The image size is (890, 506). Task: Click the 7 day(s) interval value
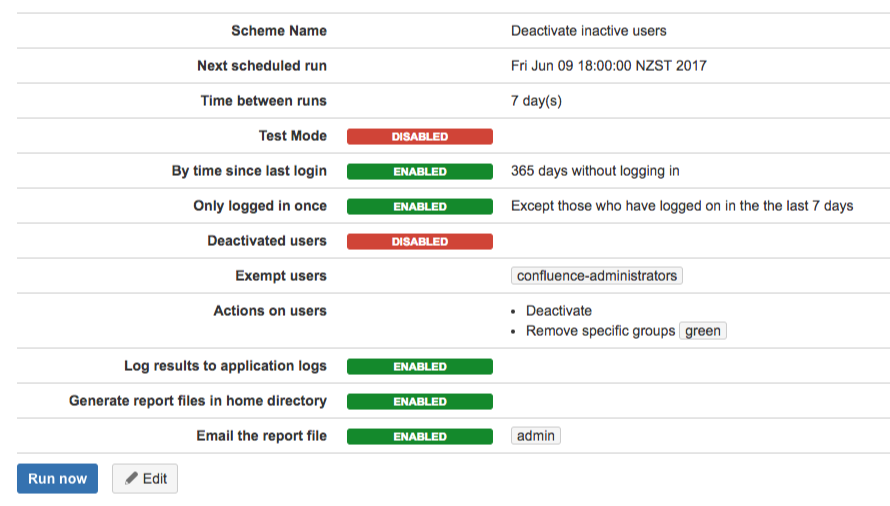pyautogui.click(x=536, y=101)
